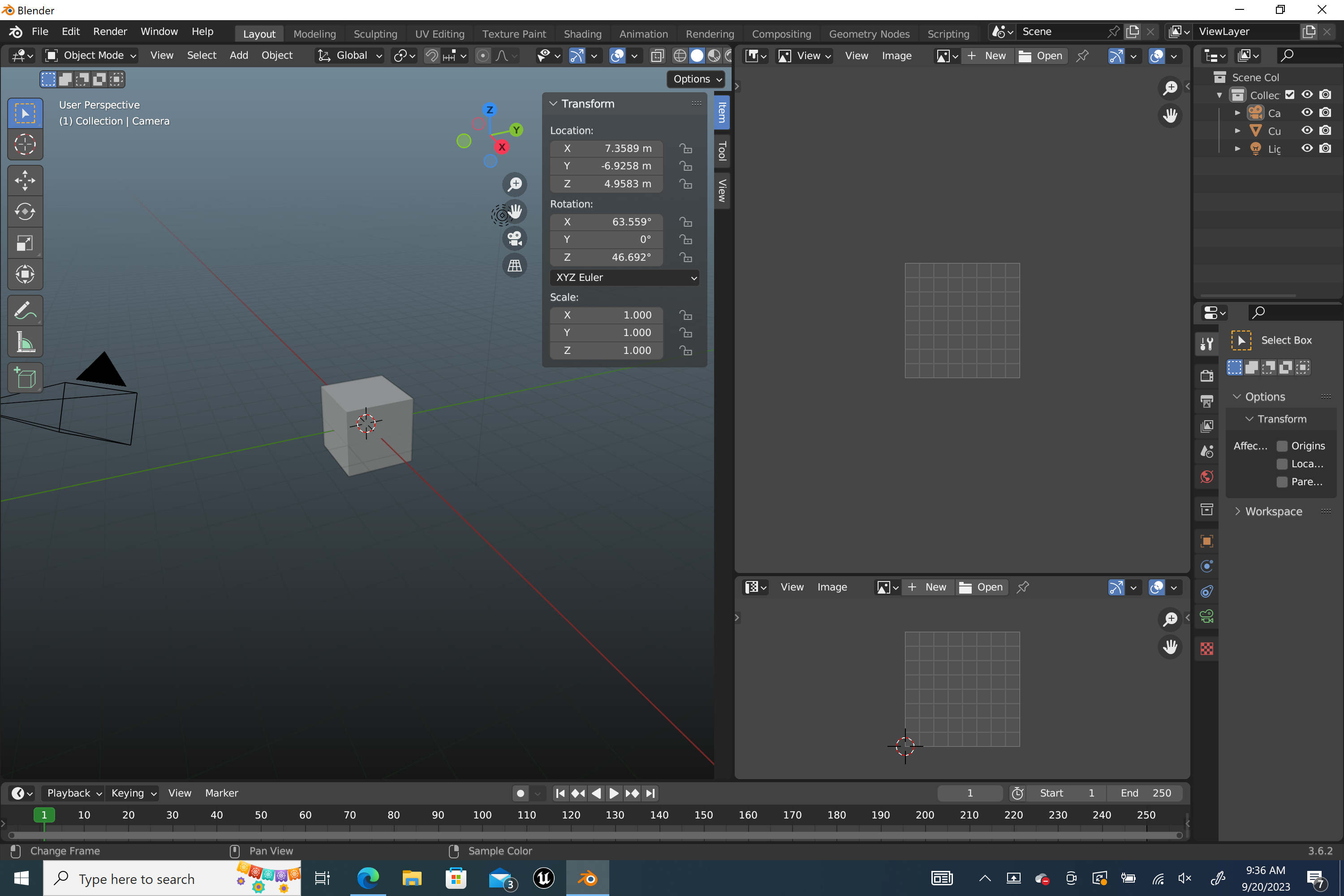Open the World properties tab icon
Image resolution: width=1344 pixels, height=896 pixels.
click(x=1207, y=477)
